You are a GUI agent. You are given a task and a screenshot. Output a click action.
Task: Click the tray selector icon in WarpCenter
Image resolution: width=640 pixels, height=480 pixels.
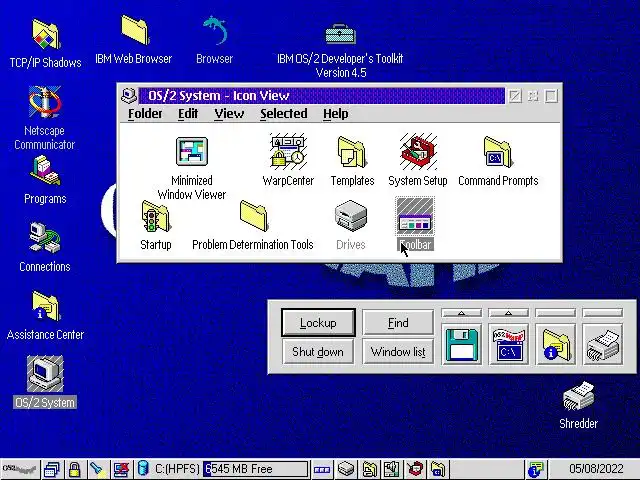(x=322, y=469)
